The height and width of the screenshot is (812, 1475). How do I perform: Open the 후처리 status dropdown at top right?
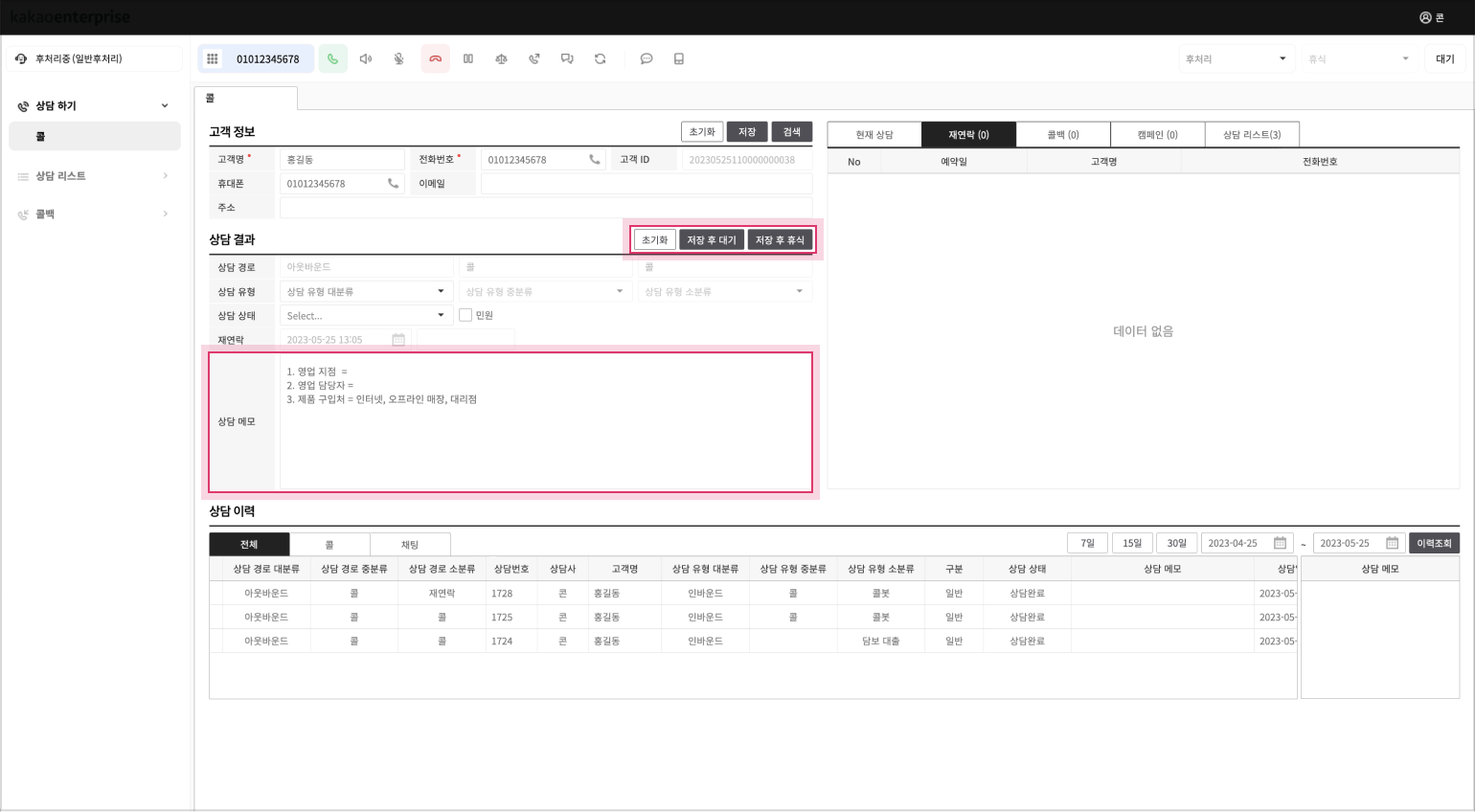1236,58
